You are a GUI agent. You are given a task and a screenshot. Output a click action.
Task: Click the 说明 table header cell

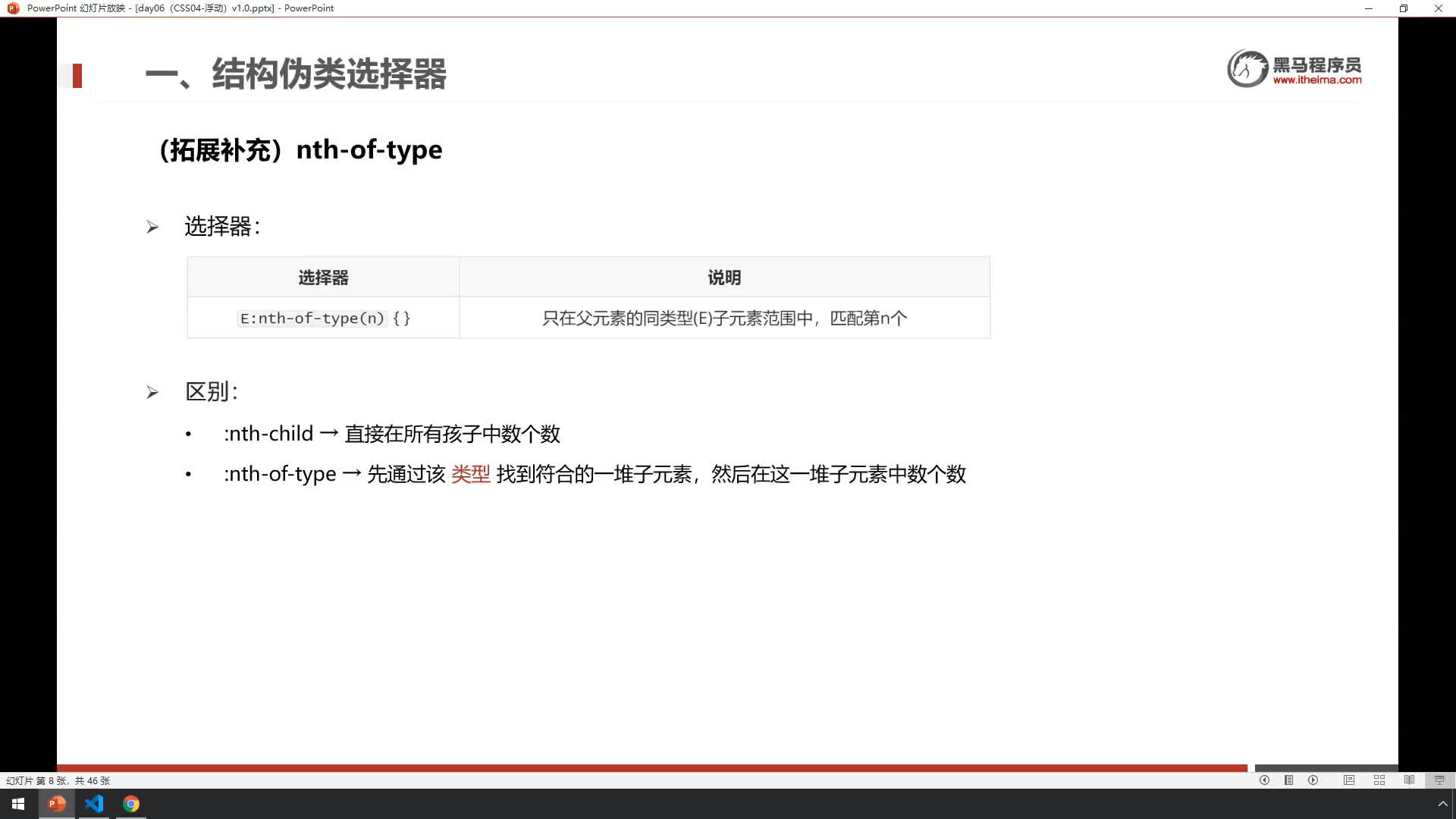pos(724,278)
